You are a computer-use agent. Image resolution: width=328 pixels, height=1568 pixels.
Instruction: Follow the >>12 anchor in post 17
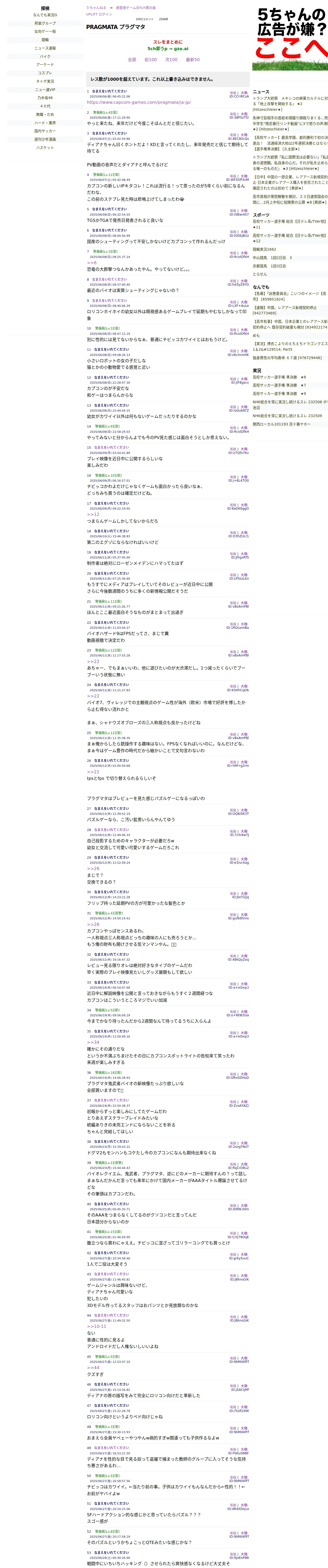(x=93, y=514)
